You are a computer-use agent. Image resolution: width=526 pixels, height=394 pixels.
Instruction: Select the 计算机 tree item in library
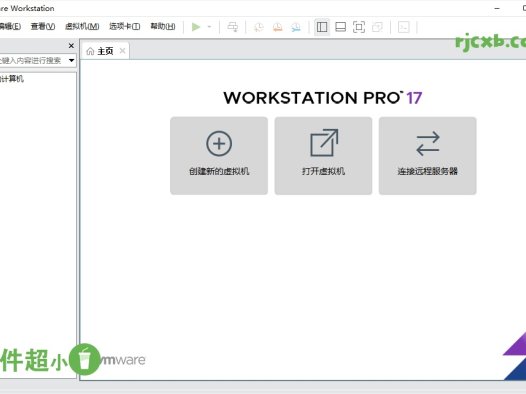click(x=12, y=79)
